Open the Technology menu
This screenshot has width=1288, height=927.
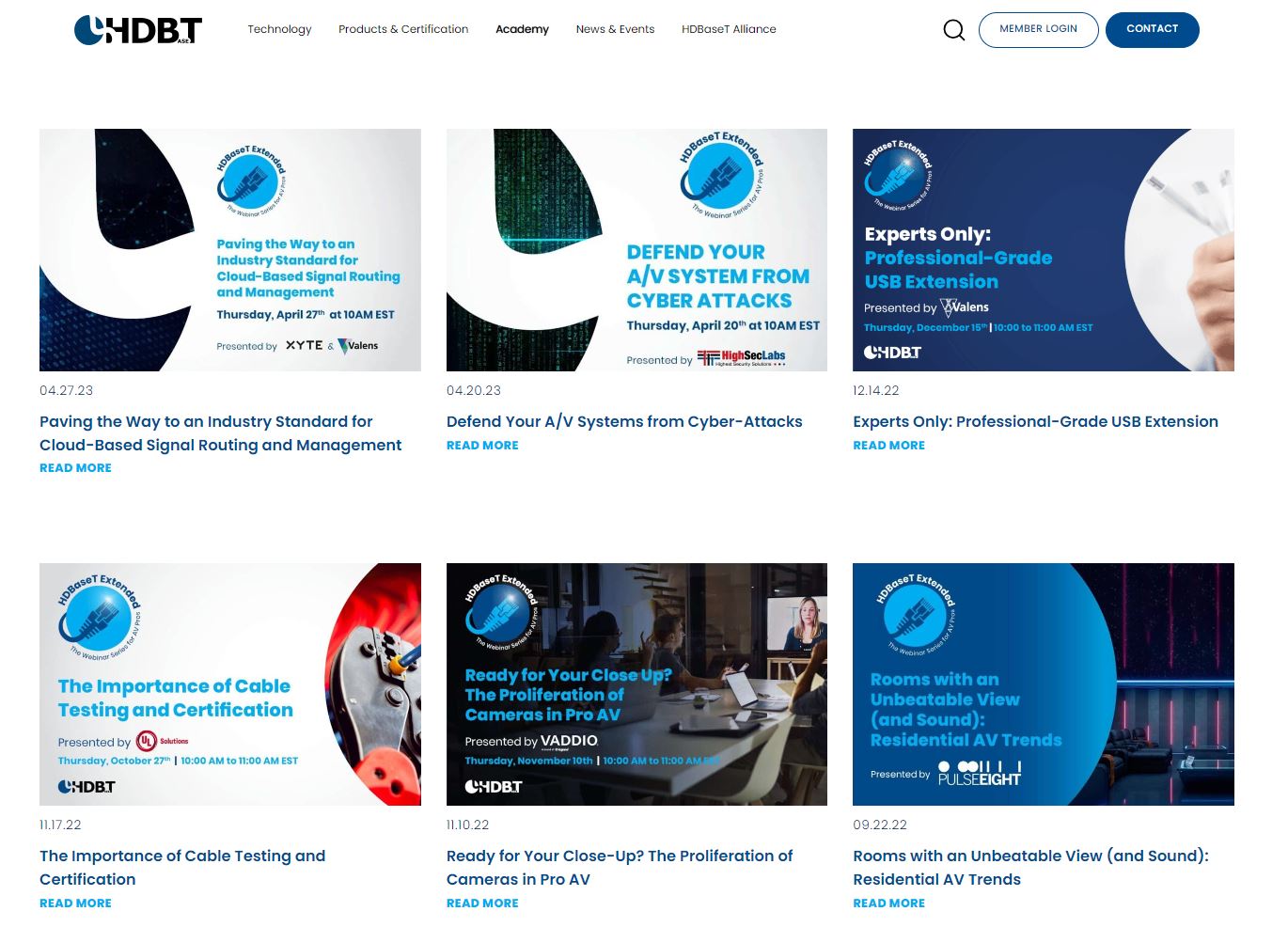tap(279, 29)
